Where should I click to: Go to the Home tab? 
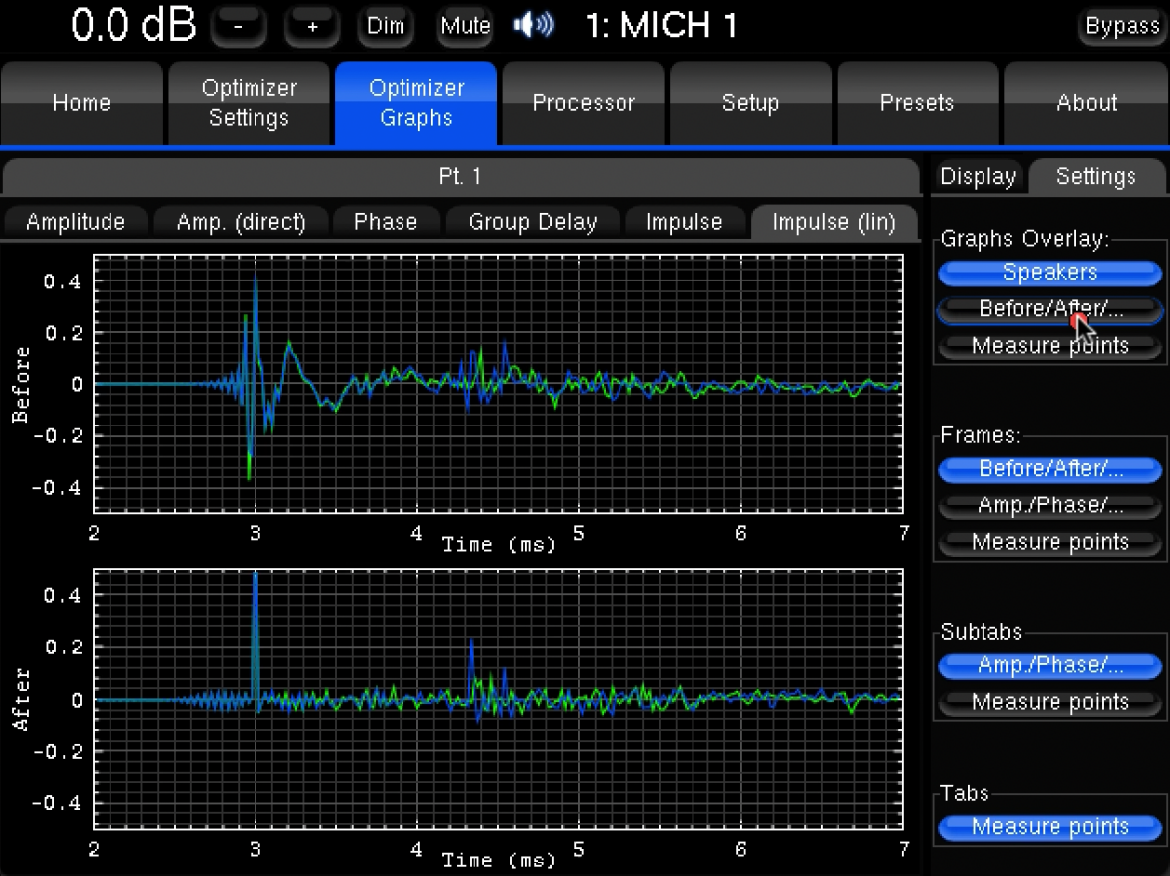pos(82,103)
